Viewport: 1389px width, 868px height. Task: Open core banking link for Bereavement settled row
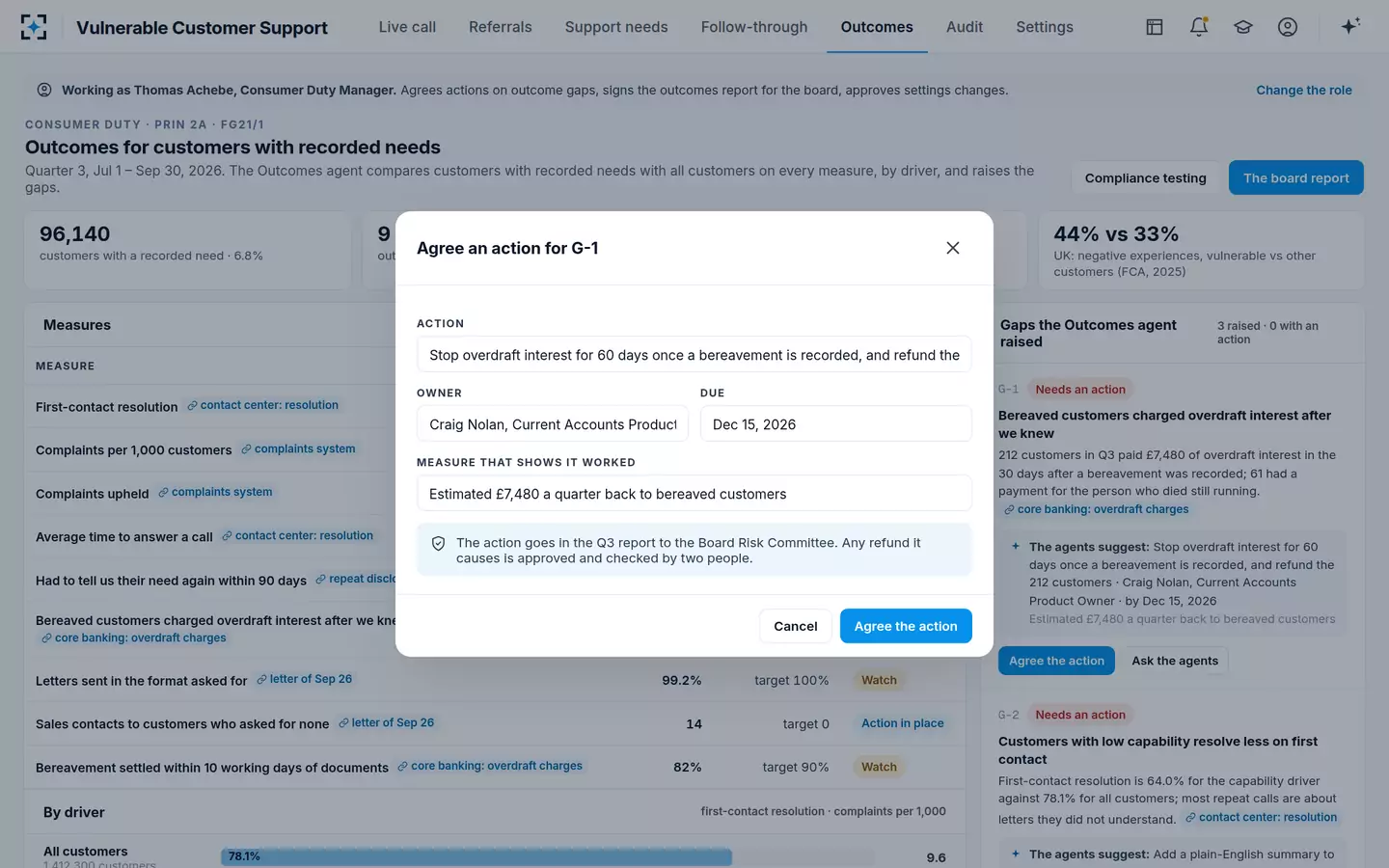point(490,766)
